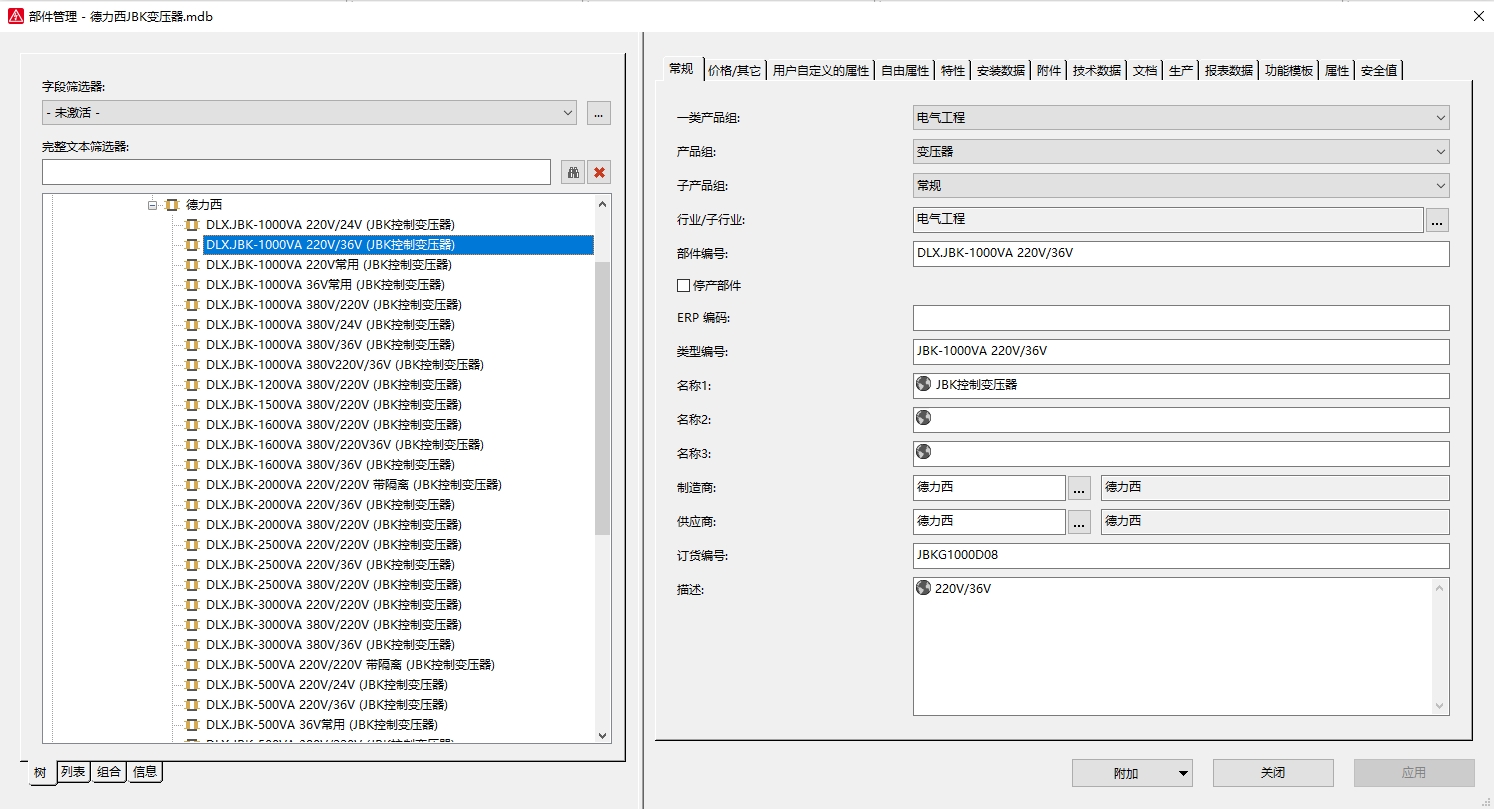Viewport: 1494px width, 809px height.
Task: Open the 附件 tab
Action: pyautogui.click(x=1049, y=71)
